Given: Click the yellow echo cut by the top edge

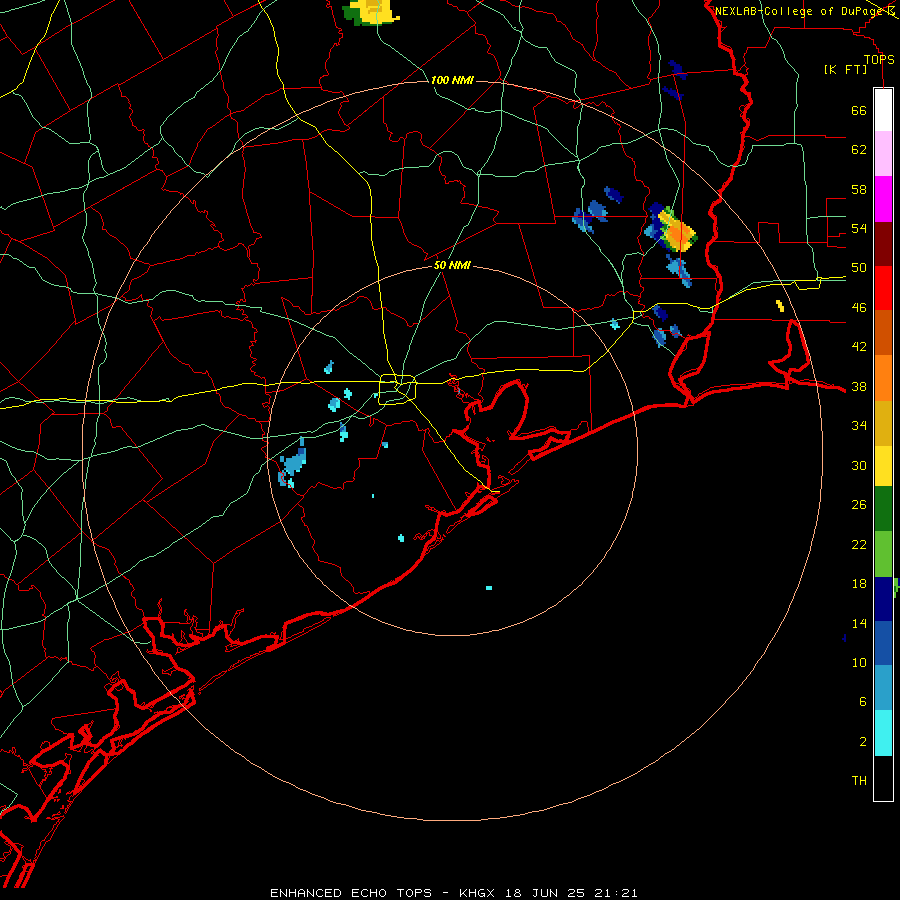Looking at the screenshot, I should coord(371,12).
